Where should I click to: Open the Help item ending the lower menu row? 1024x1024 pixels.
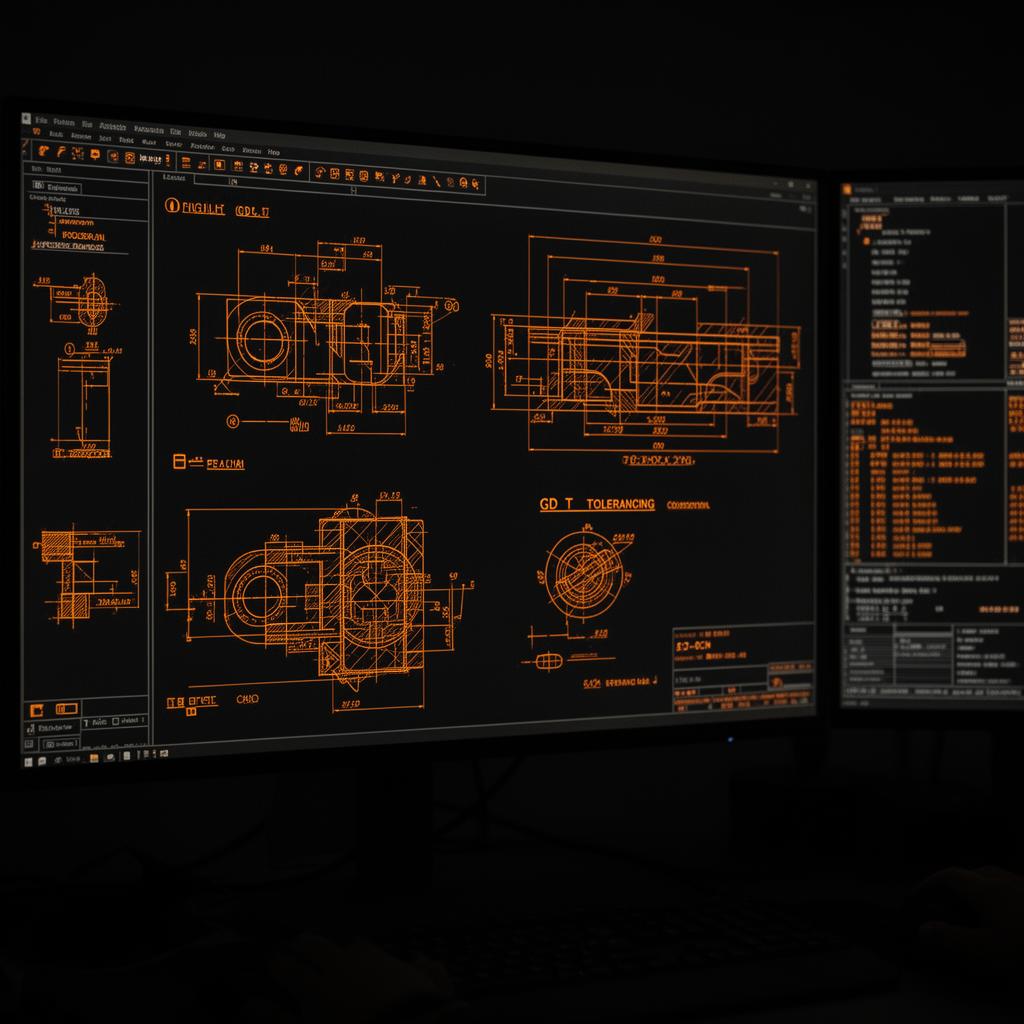274,152
